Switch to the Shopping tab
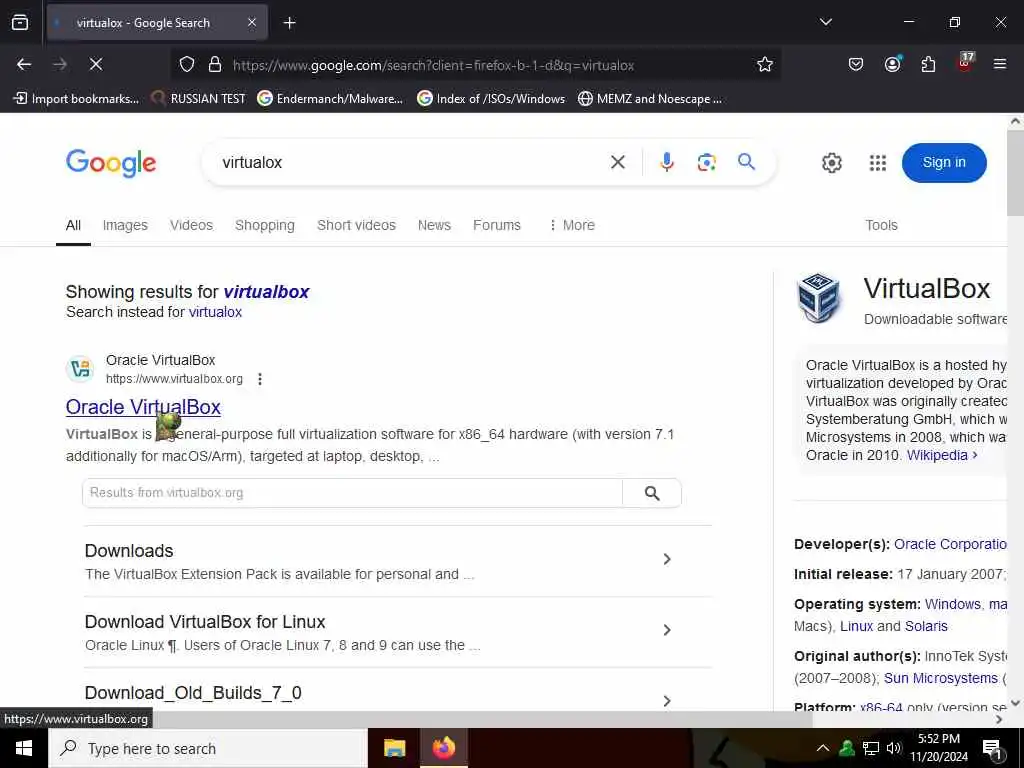 click(264, 225)
